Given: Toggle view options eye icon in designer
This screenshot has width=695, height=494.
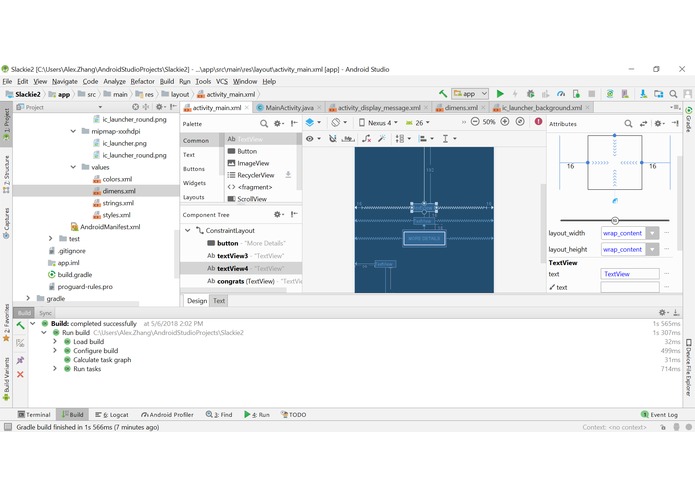Looking at the screenshot, I should point(313,139).
